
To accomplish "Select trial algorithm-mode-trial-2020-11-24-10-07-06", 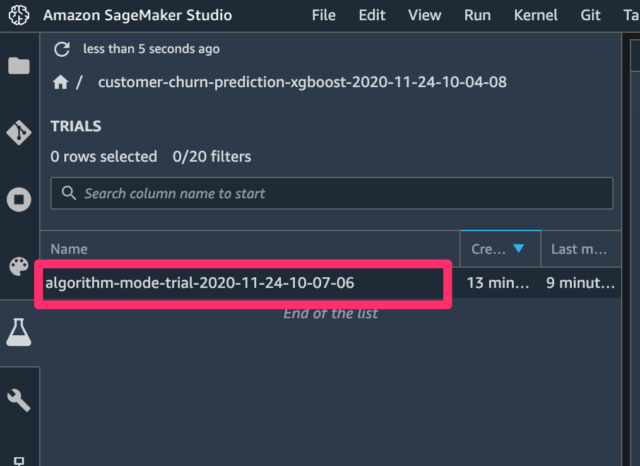I will (x=243, y=283).
